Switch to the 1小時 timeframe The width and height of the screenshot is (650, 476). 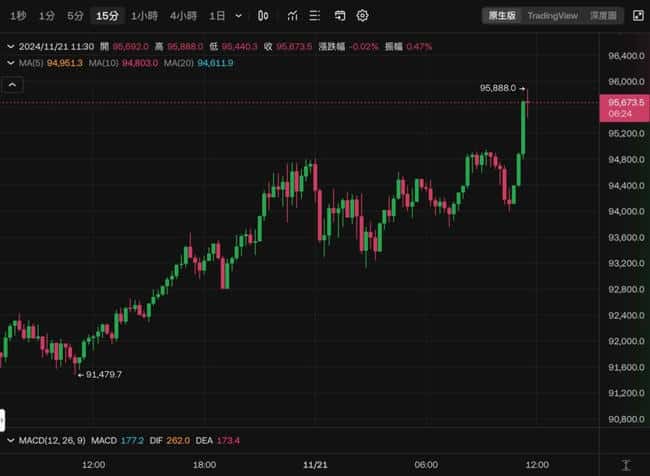click(x=144, y=16)
